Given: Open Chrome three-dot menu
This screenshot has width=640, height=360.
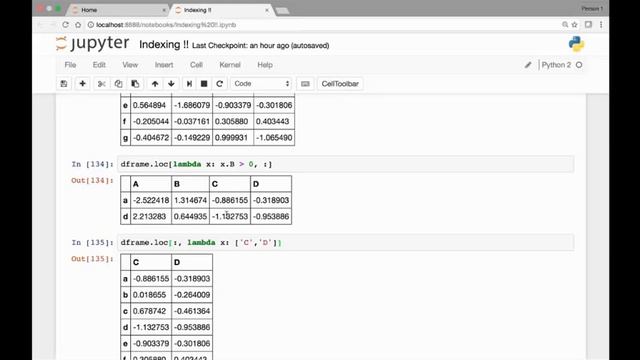Looking at the screenshot, I should 601,24.
